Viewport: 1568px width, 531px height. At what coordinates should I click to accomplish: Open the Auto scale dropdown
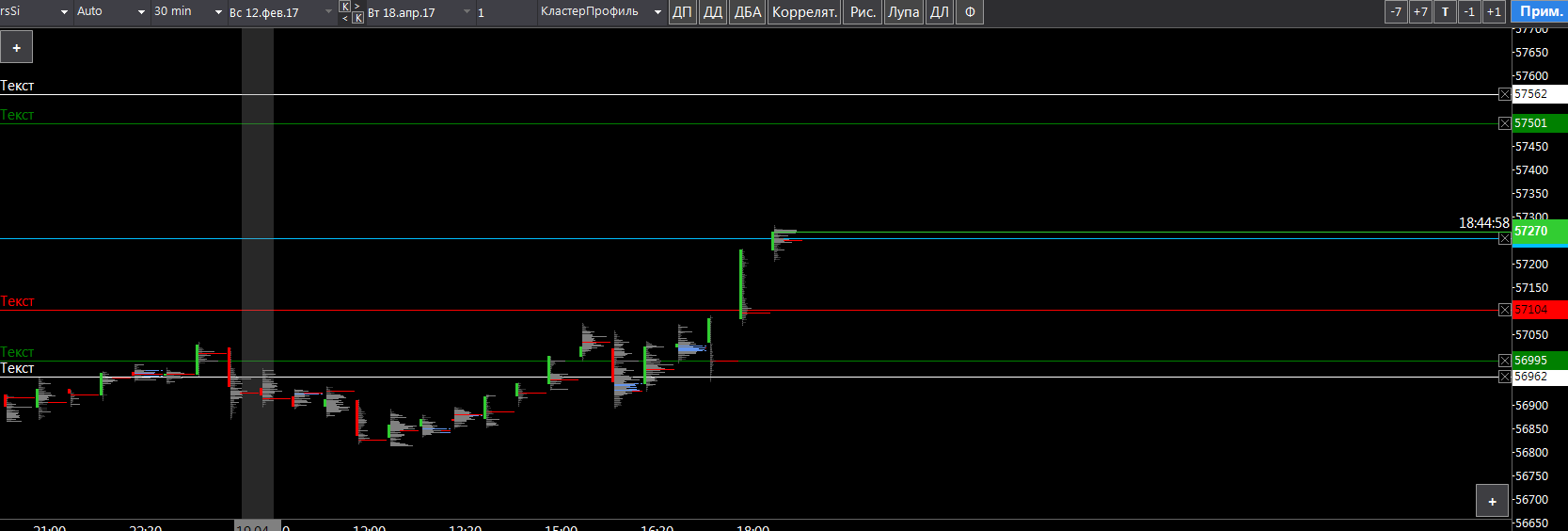[x=111, y=11]
